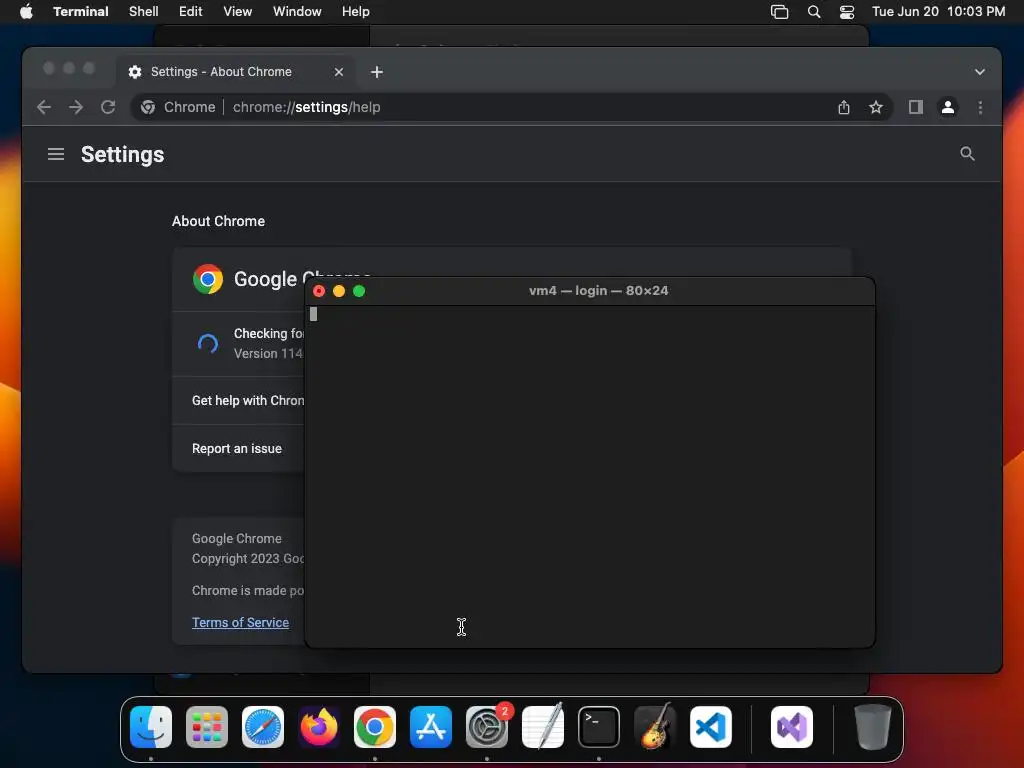
Task: Click Report an issue
Action: [x=237, y=449]
